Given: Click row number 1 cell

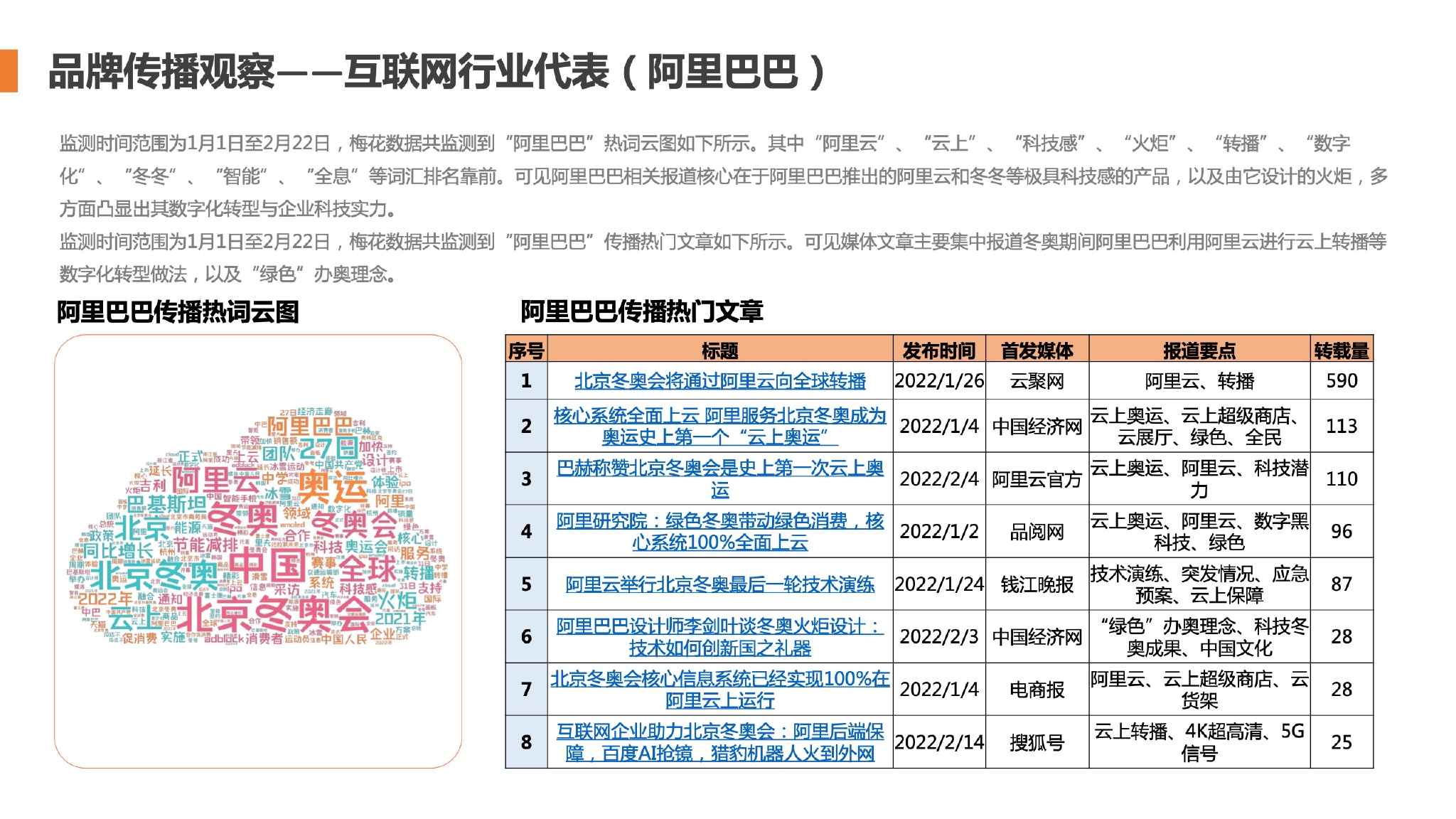Looking at the screenshot, I should [x=526, y=381].
